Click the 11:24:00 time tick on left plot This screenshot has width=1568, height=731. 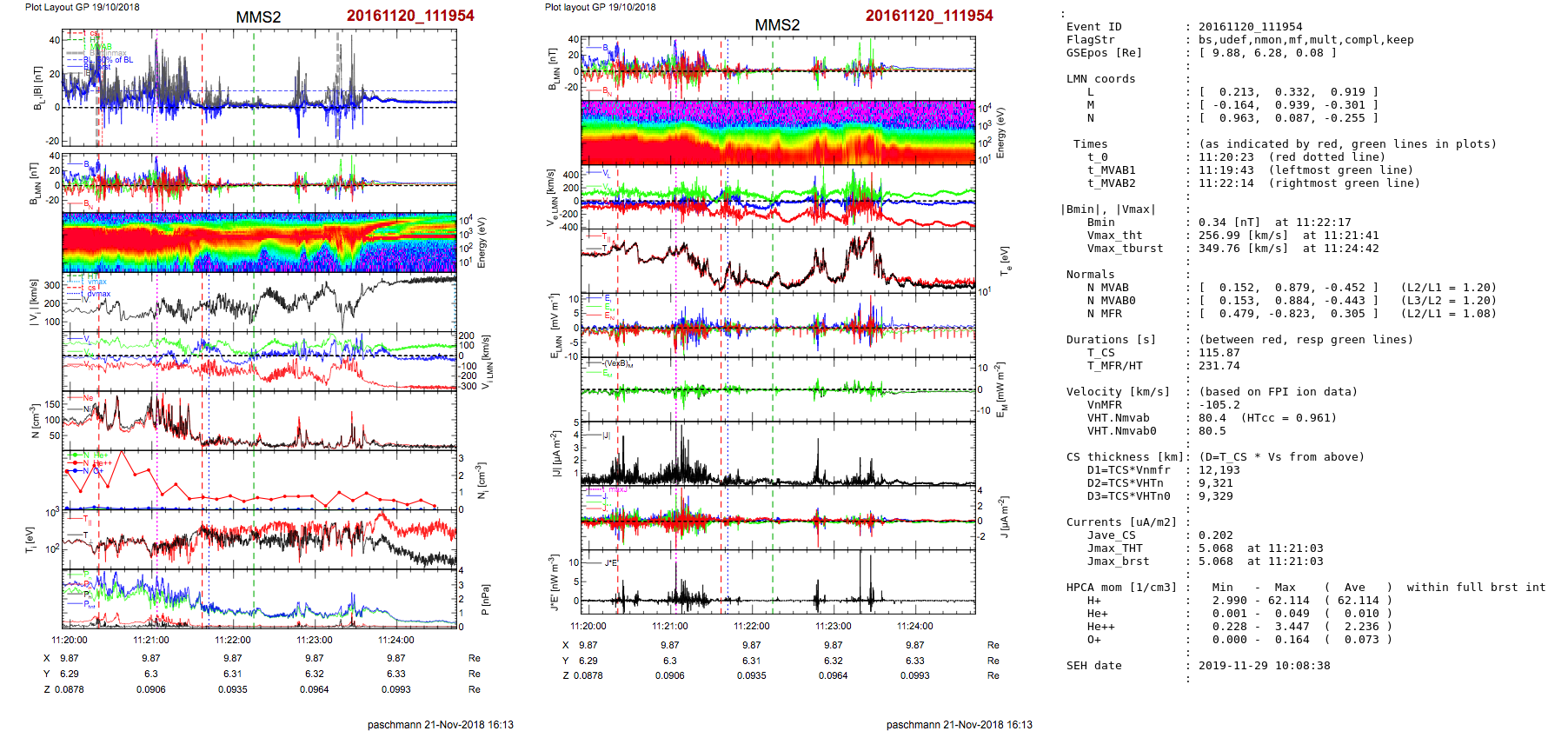click(x=396, y=640)
